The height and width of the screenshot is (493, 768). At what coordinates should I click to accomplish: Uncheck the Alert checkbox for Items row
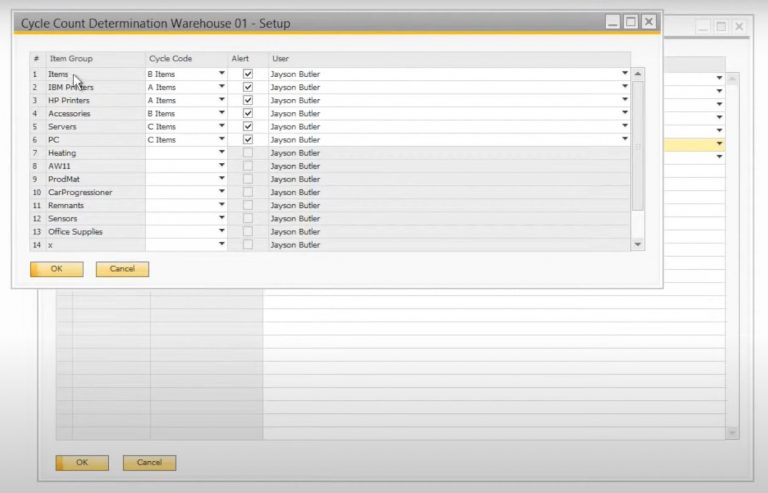tap(248, 74)
